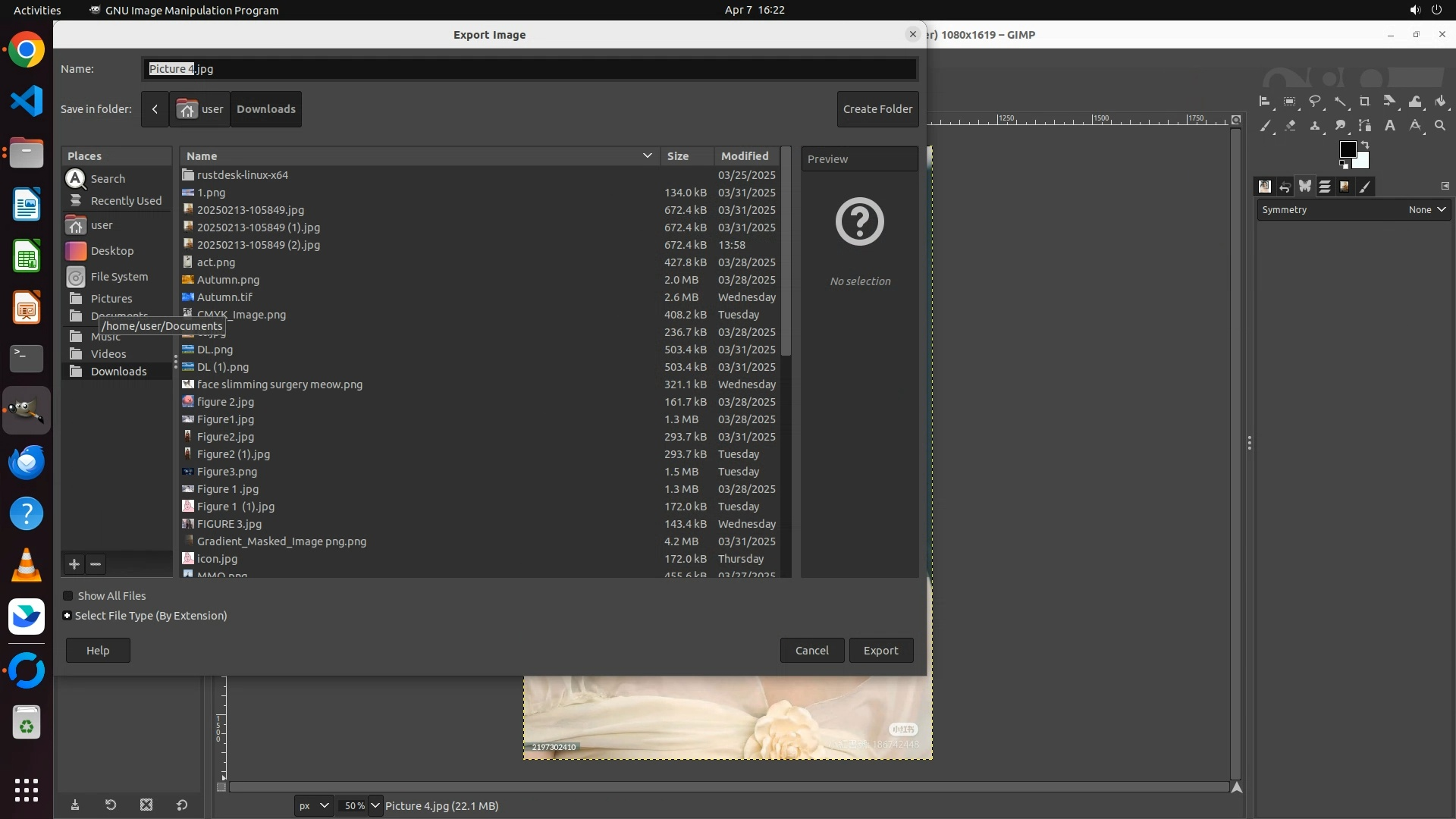Screen dimensions: 1456x819
Task: Select the Fuzzy Select magic wand tool
Action: coord(1340,101)
